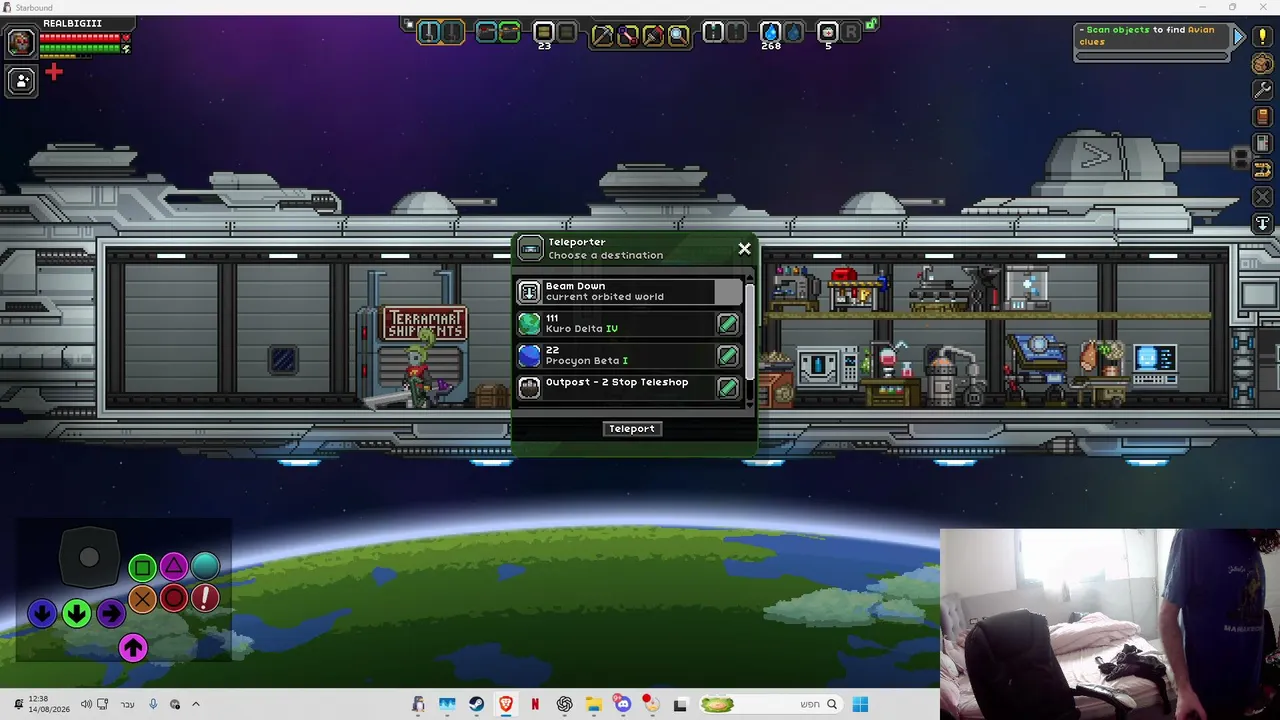Viewport: 1280px width, 720px height.
Task: Edit the Procyon Beta I bookmark
Action: (x=728, y=355)
